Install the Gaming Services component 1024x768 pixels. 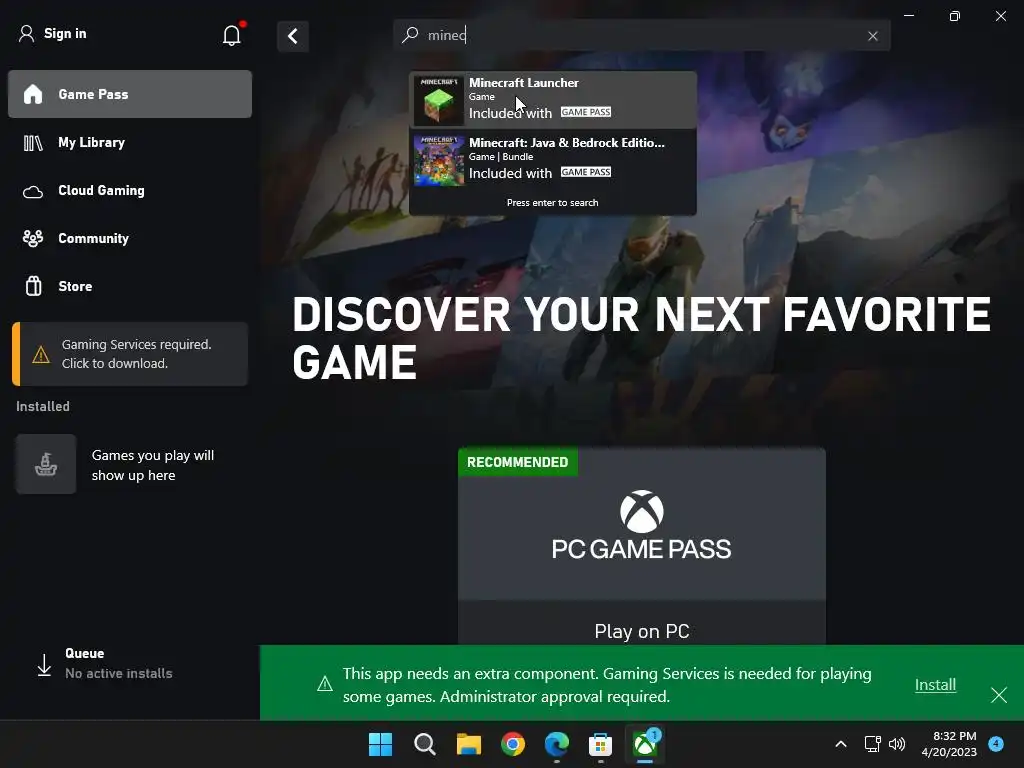pyautogui.click(x=935, y=684)
